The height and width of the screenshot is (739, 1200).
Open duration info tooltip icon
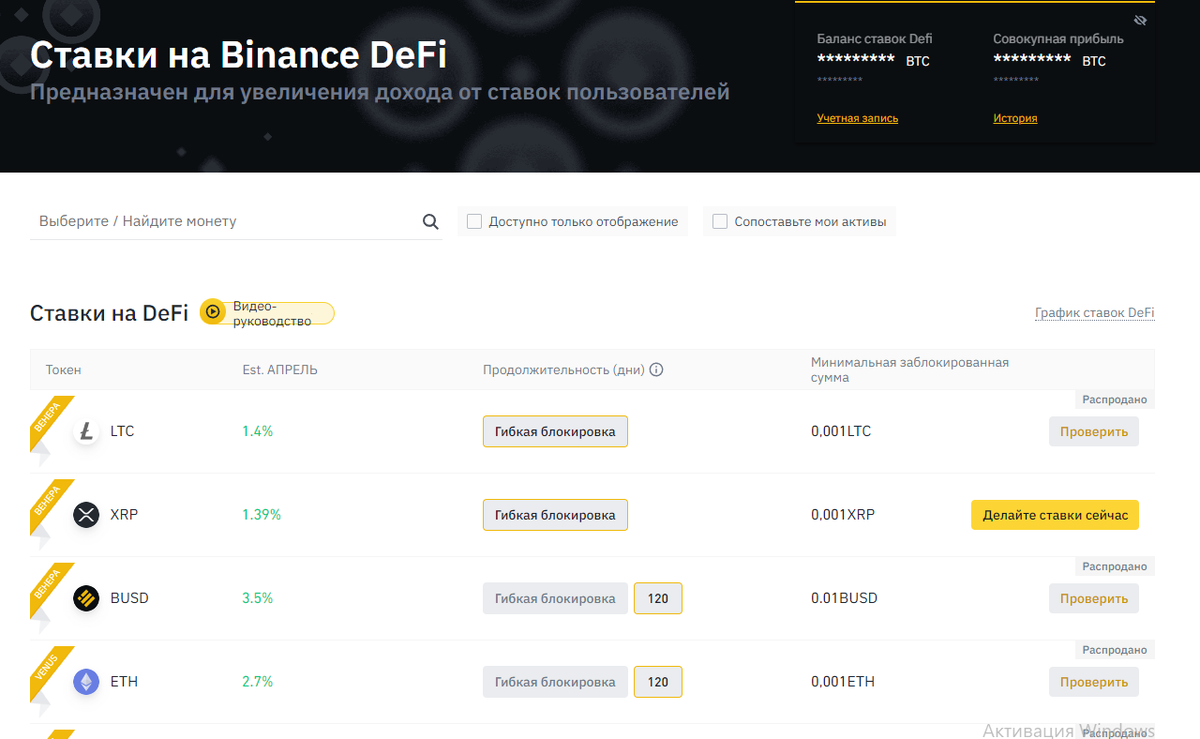657,369
